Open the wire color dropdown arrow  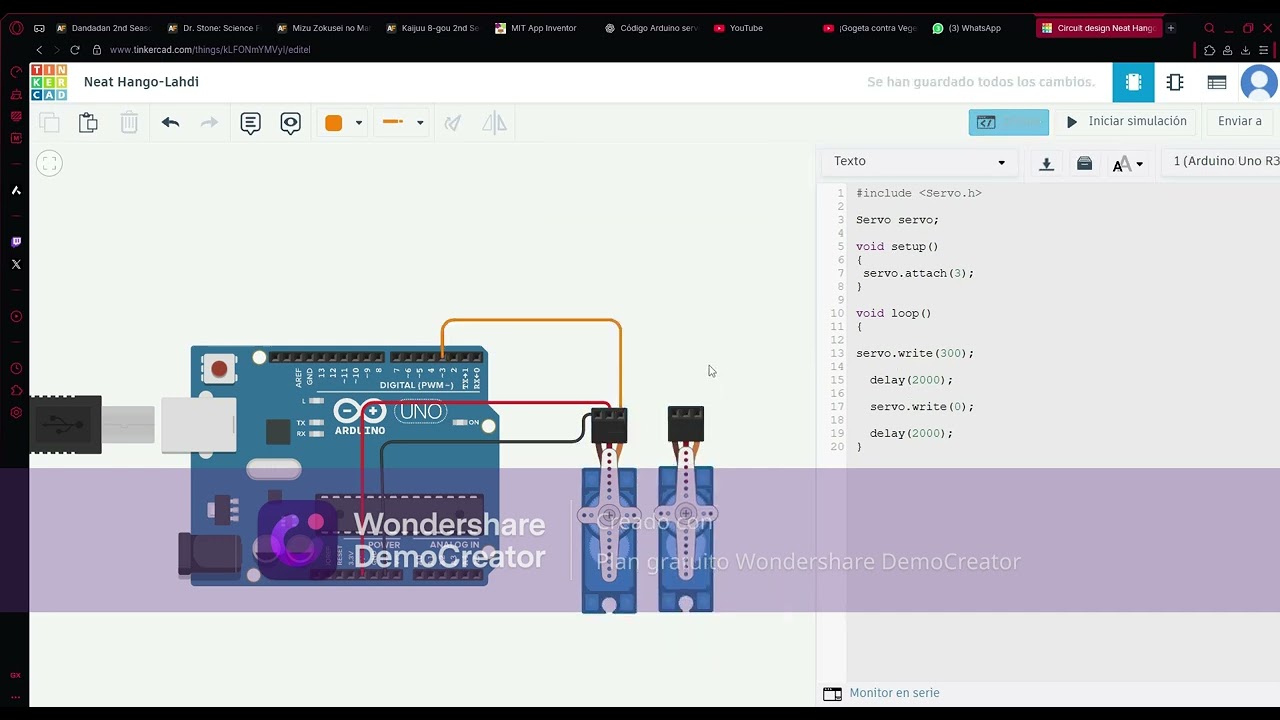tap(358, 123)
